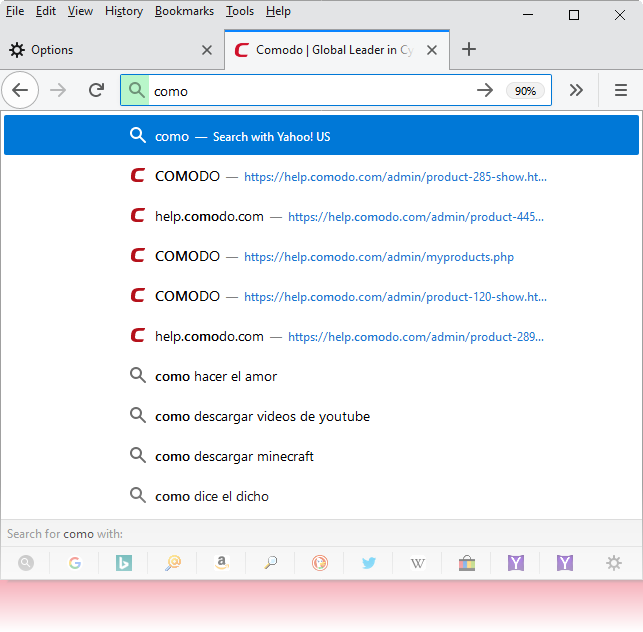Minimize the browser window
Screen dimensions: 643x632
(x=528, y=14)
